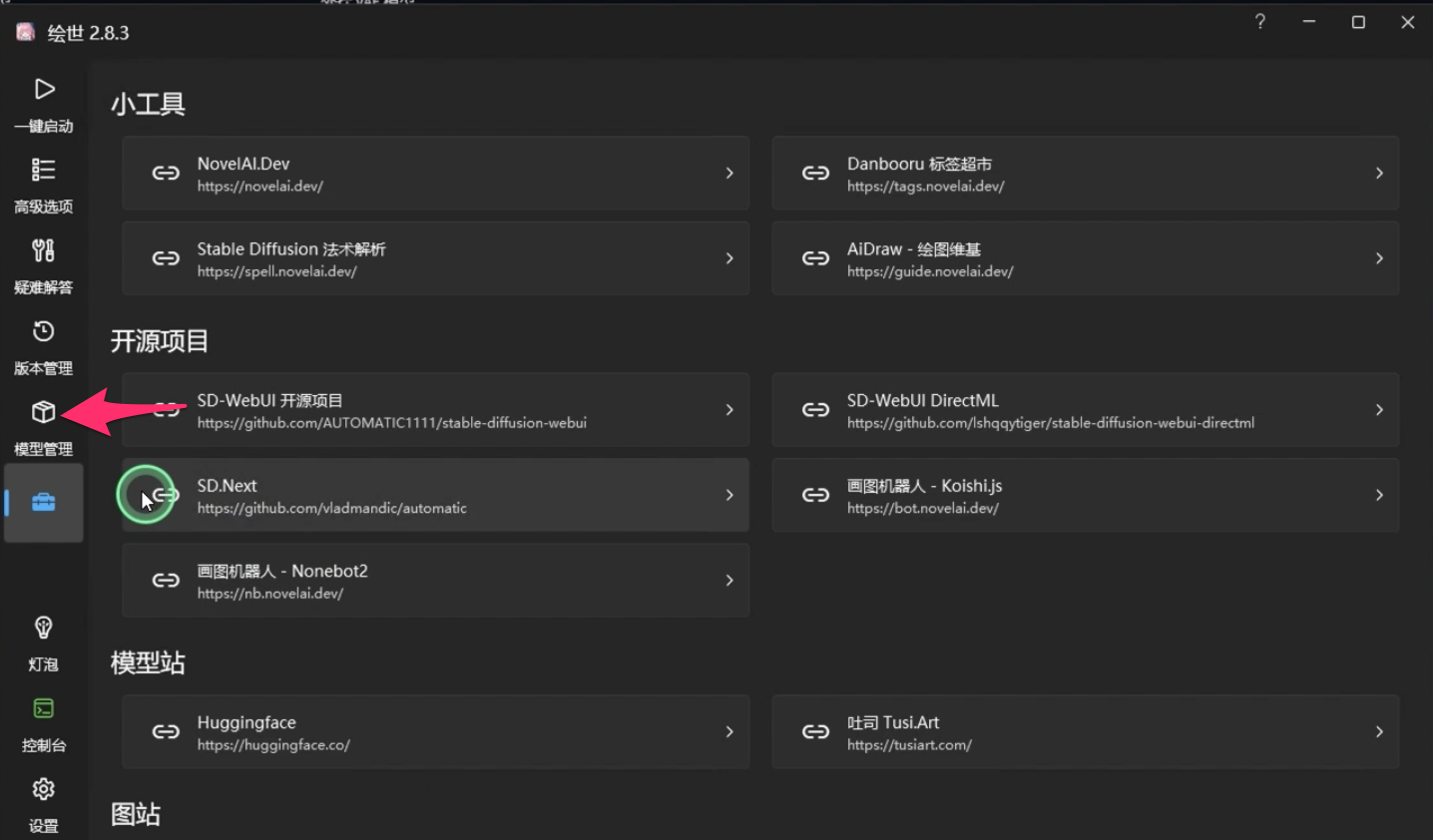Click the https://tusiart.com/ URL text
Screen dimensions: 1433x840
(909, 745)
